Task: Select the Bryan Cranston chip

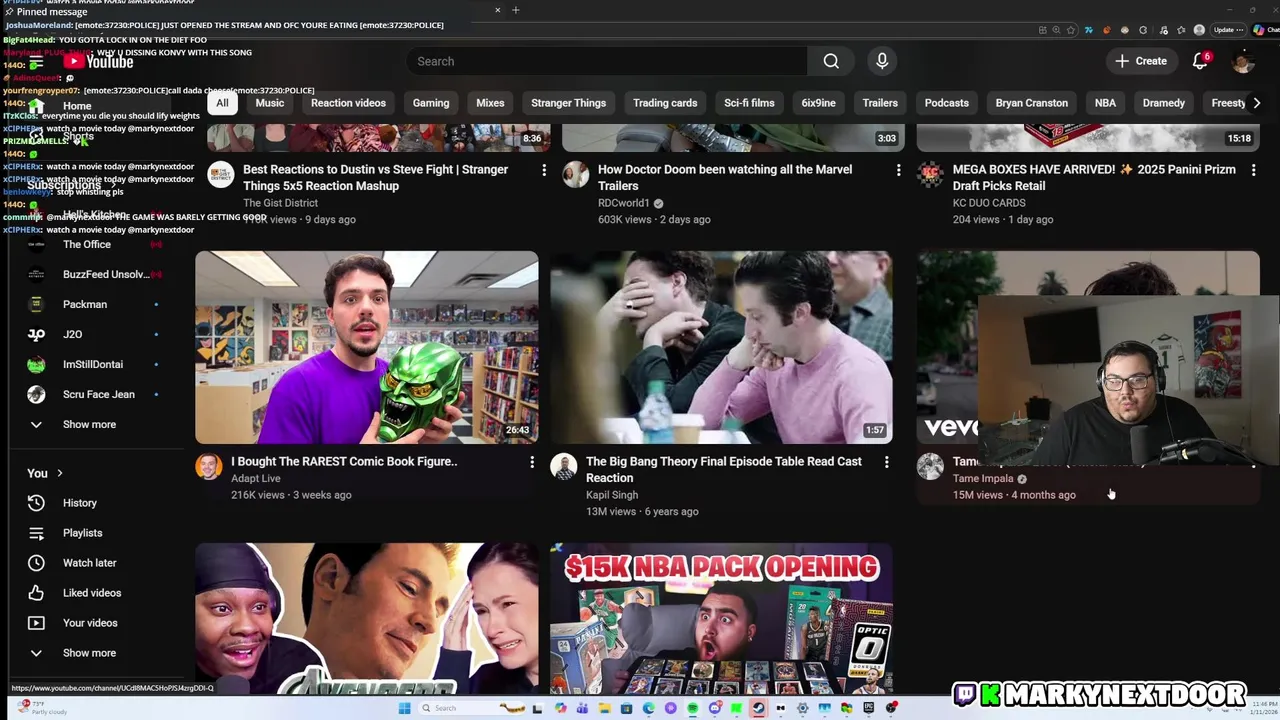Action: [1031, 103]
